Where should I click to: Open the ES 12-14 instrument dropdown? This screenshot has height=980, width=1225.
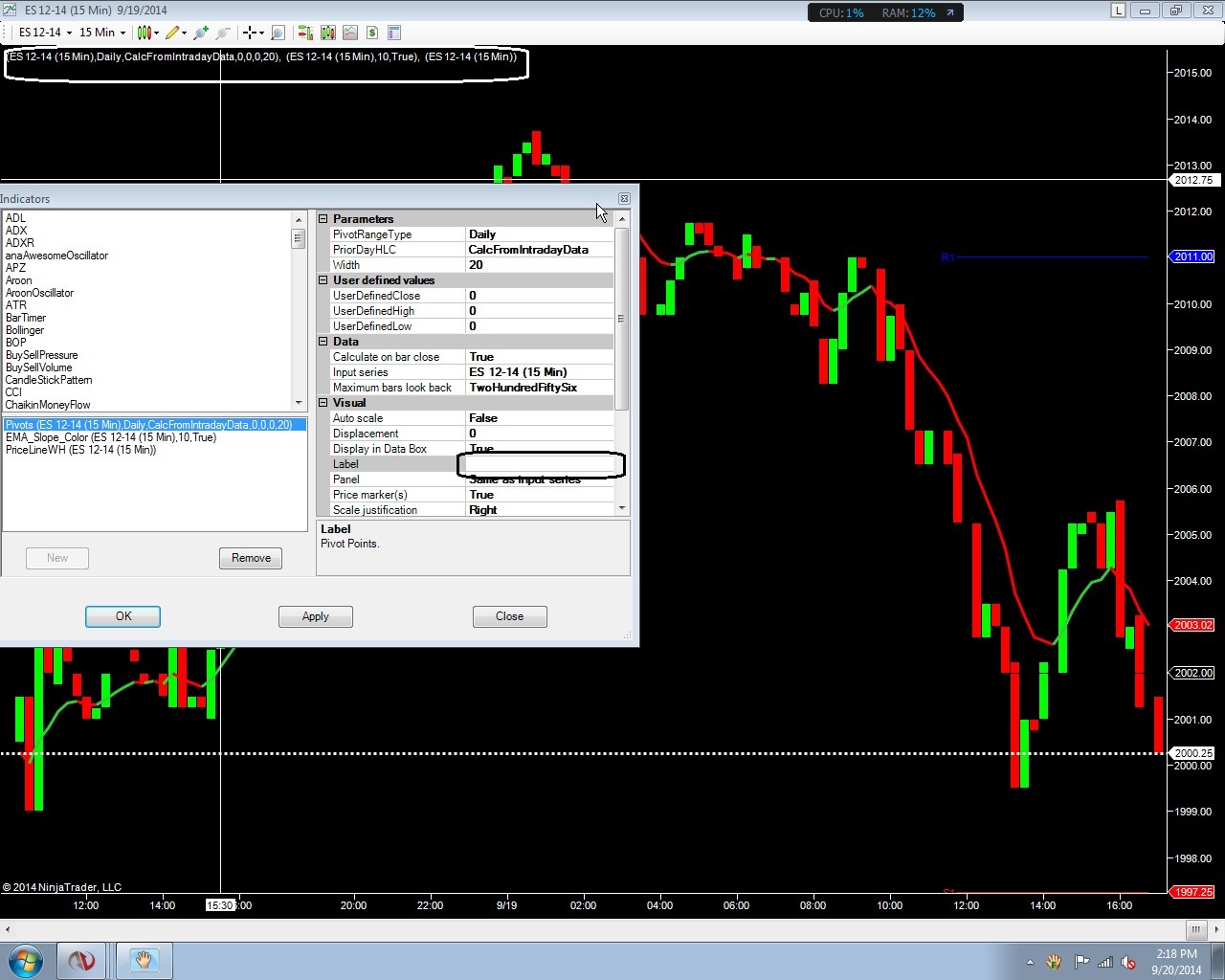pos(45,33)
